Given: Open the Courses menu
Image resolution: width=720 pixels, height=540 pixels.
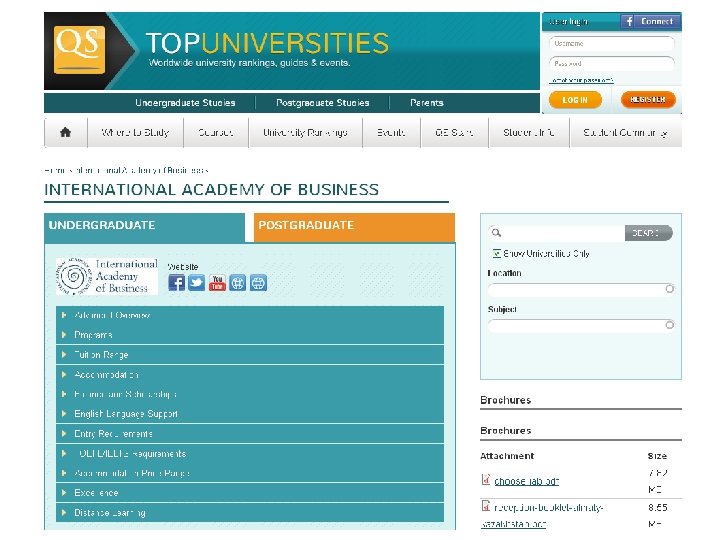Looking at the screenshot, I should tap(216, 133).
